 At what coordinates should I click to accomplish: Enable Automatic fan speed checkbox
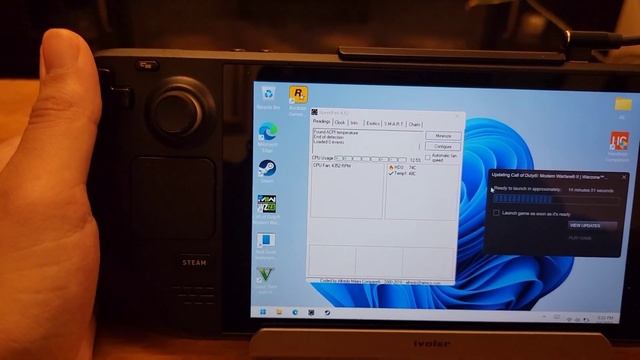(x=427, y=157)
